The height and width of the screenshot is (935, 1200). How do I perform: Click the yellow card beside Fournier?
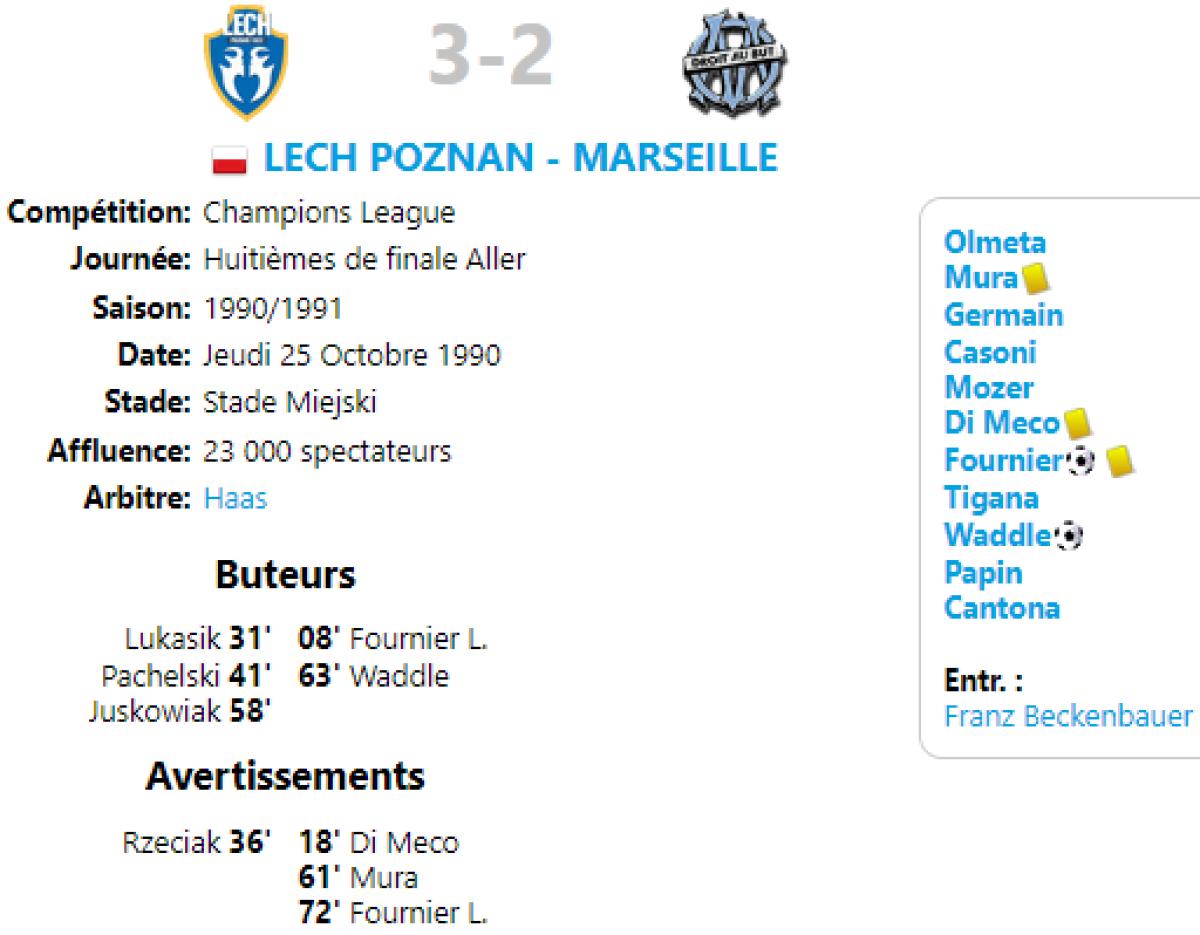[x=1119, y=461]
